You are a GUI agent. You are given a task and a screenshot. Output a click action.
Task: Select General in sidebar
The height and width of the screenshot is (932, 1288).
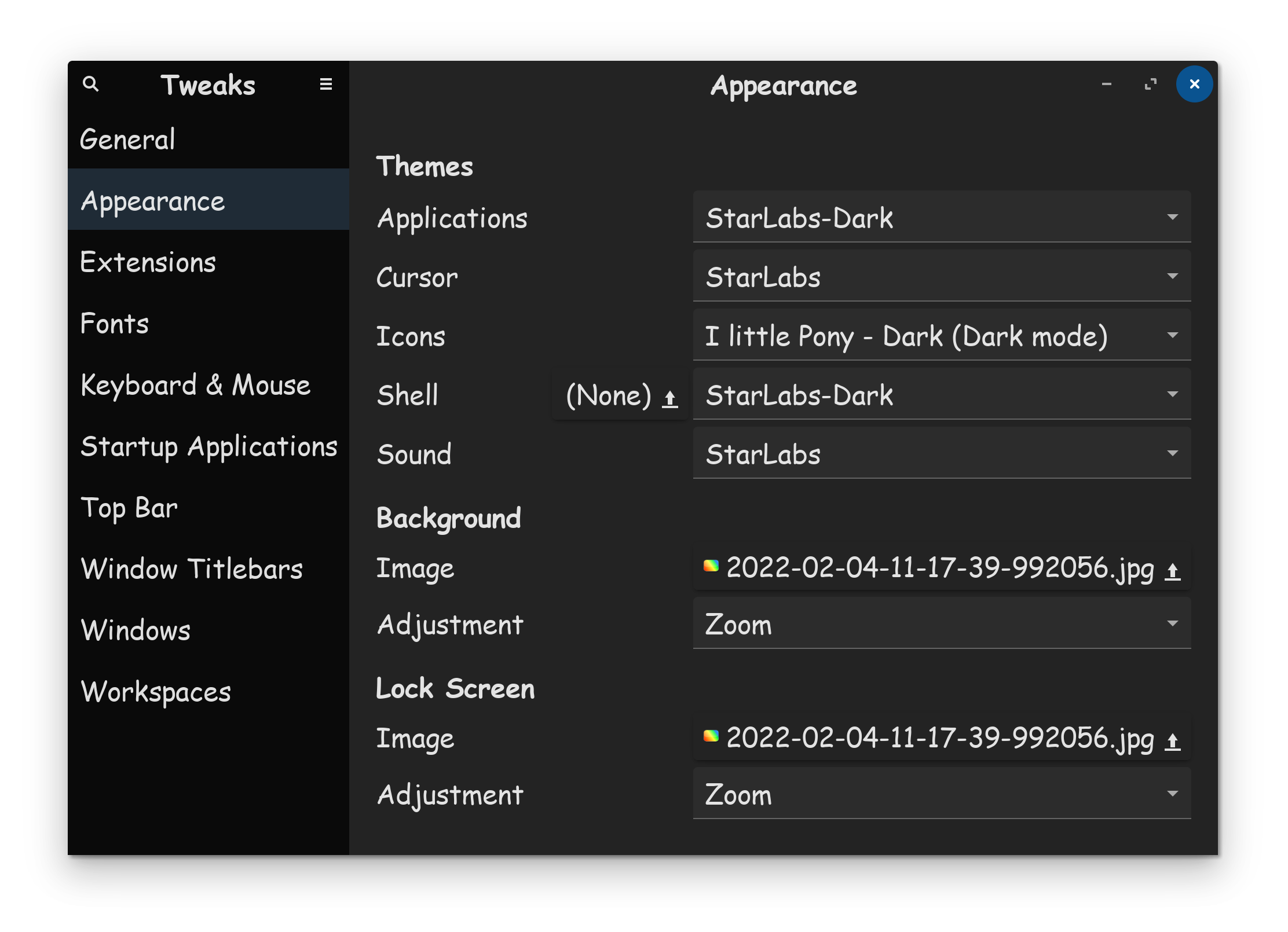[x=208, y=139]
